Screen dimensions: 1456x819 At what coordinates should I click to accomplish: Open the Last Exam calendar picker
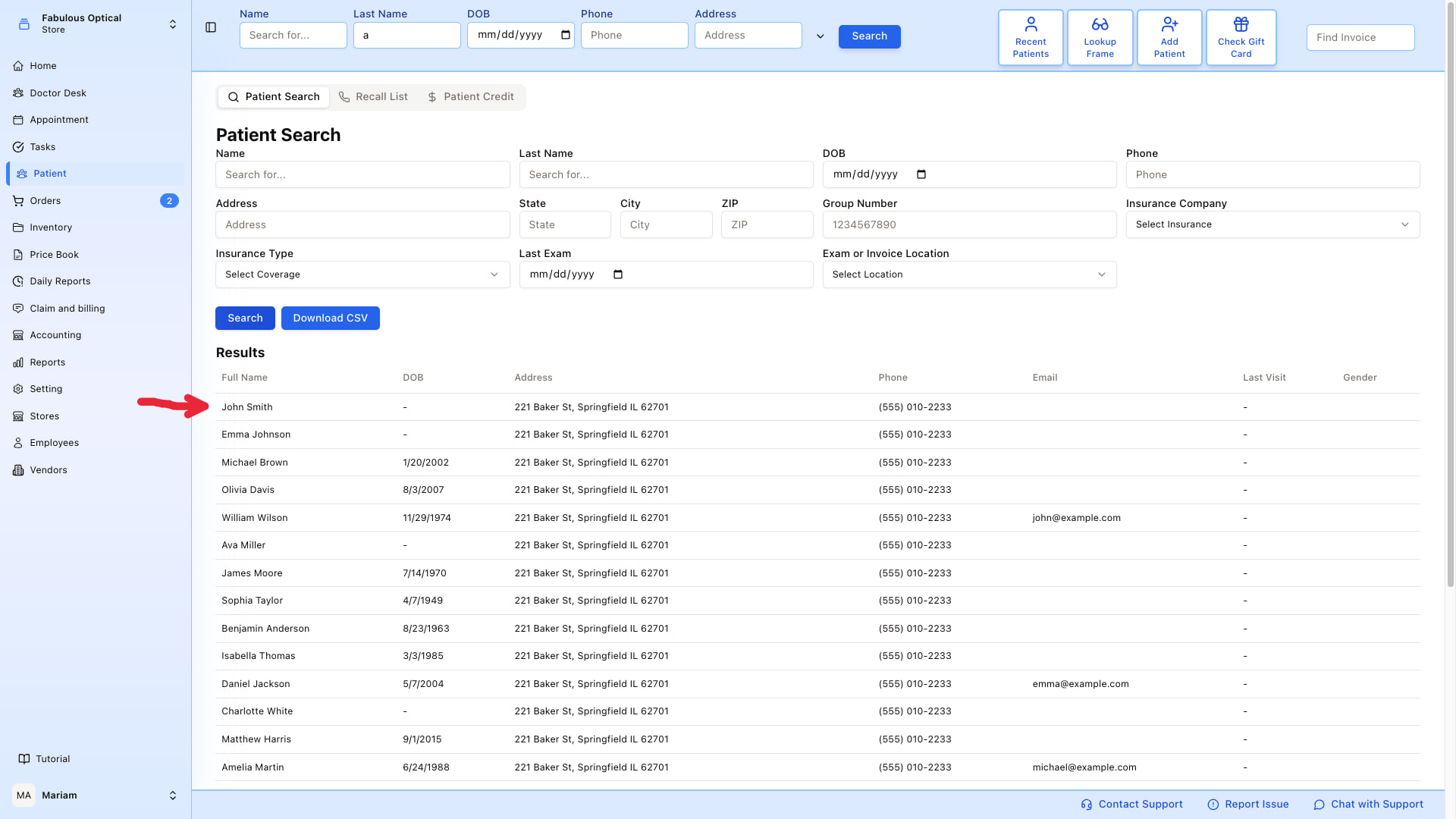(618, 275)
